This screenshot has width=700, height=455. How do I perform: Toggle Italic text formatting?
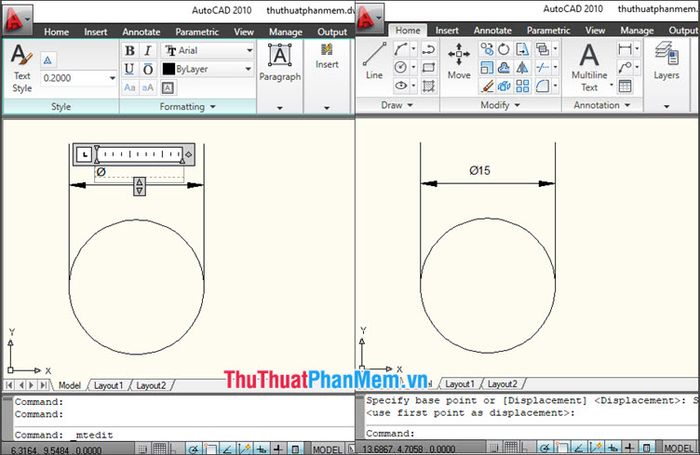point(148,50)
